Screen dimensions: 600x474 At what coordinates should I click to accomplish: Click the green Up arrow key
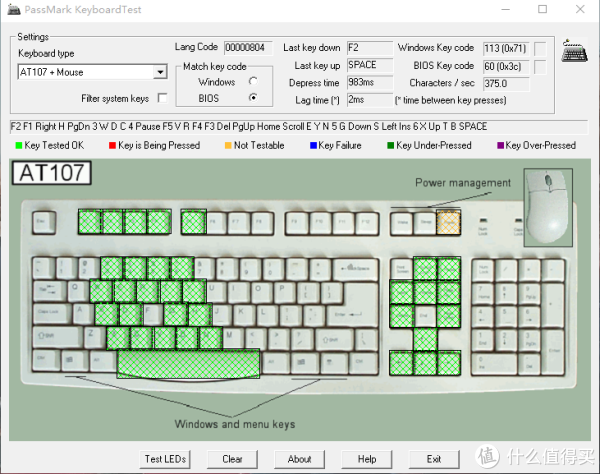click(425, 339)
